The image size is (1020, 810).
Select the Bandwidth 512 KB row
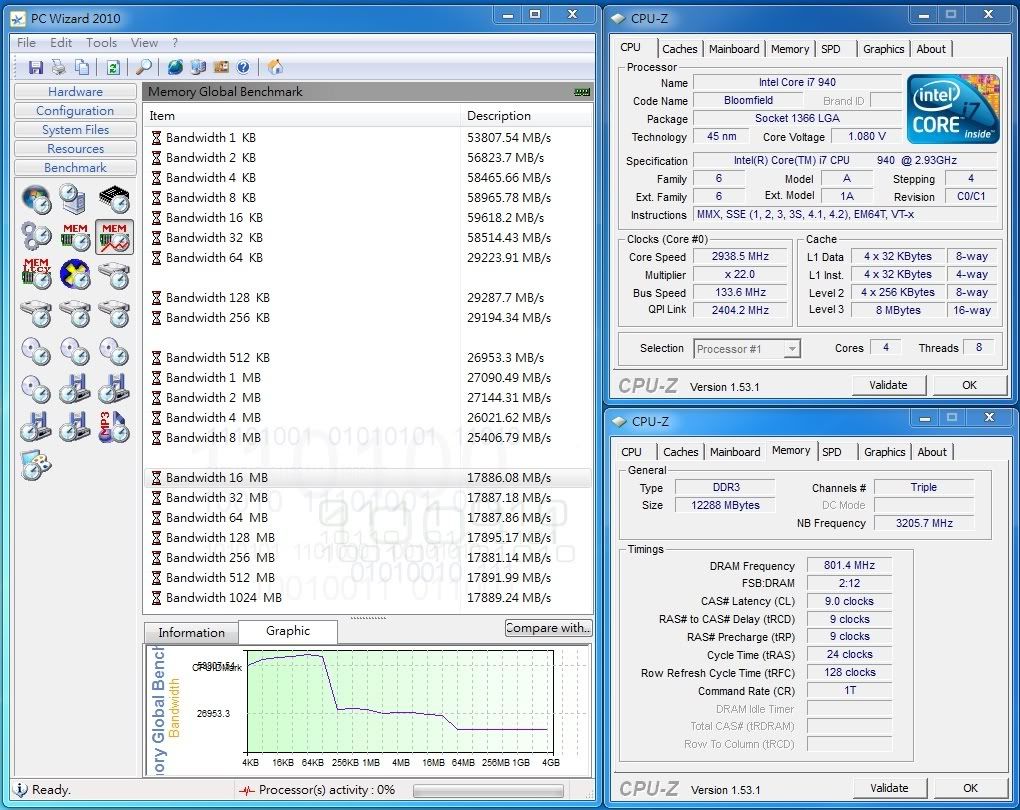pyautogui.click(x=368, y=358)
